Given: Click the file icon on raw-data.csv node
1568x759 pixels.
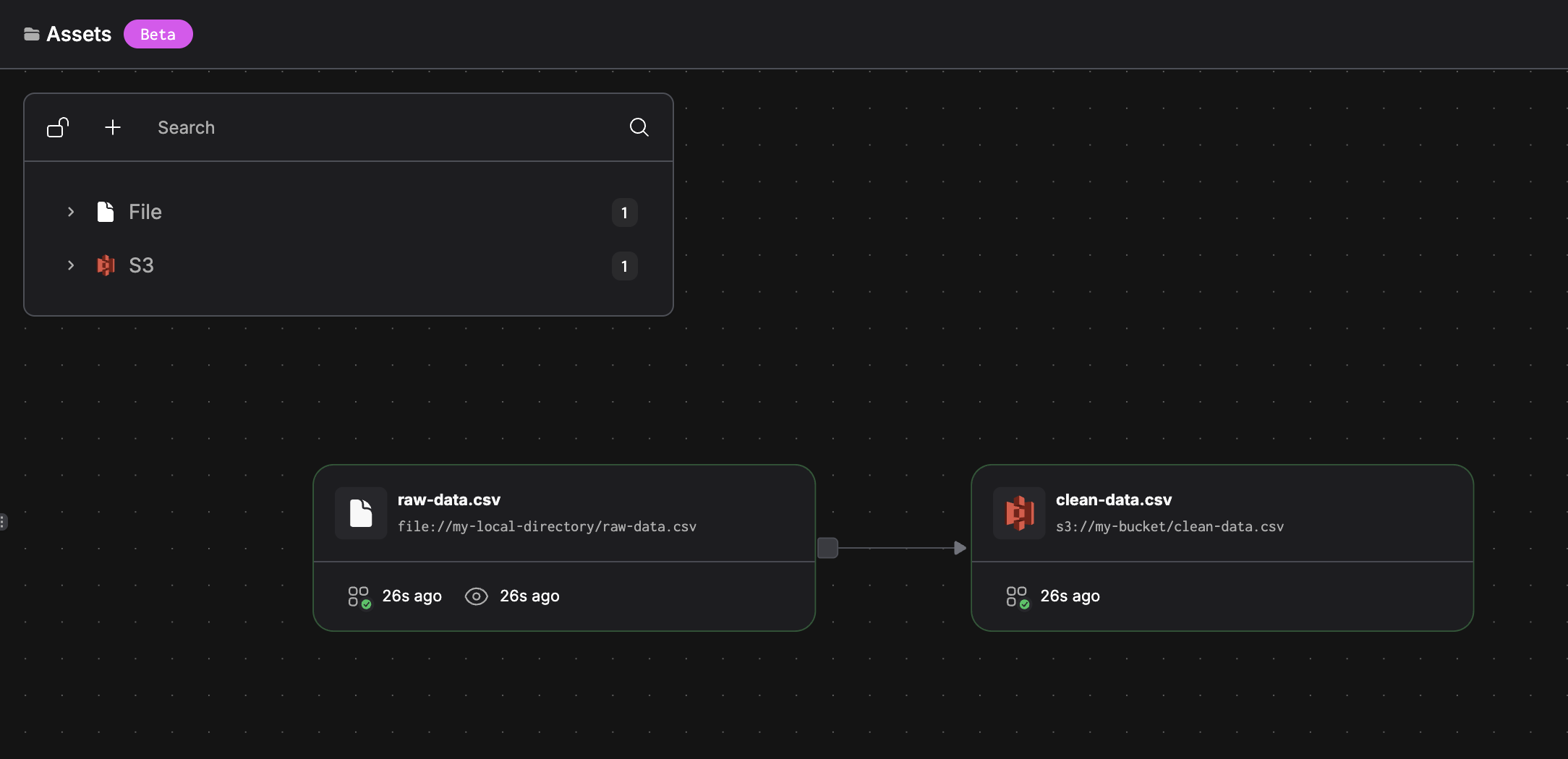Looking at the screenshot, I should tap(360, 513).
